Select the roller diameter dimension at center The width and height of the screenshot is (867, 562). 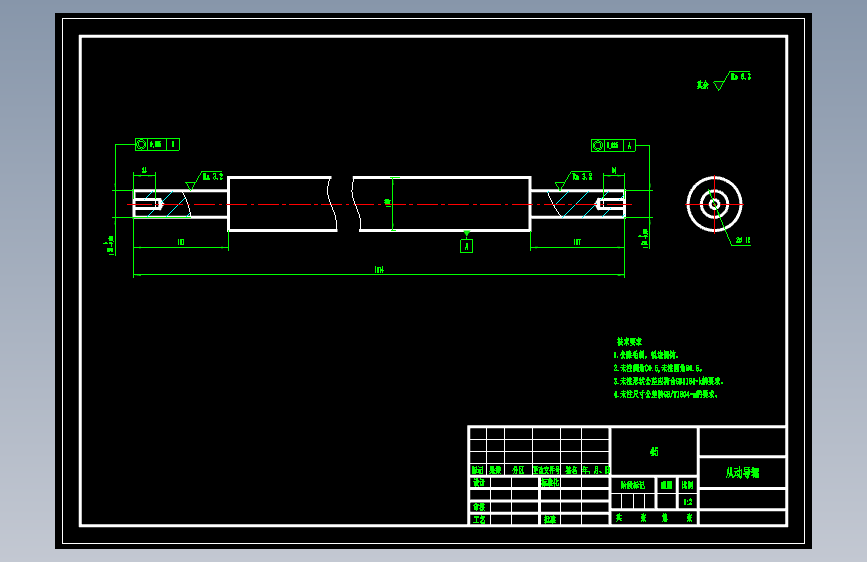click(388, 202)
